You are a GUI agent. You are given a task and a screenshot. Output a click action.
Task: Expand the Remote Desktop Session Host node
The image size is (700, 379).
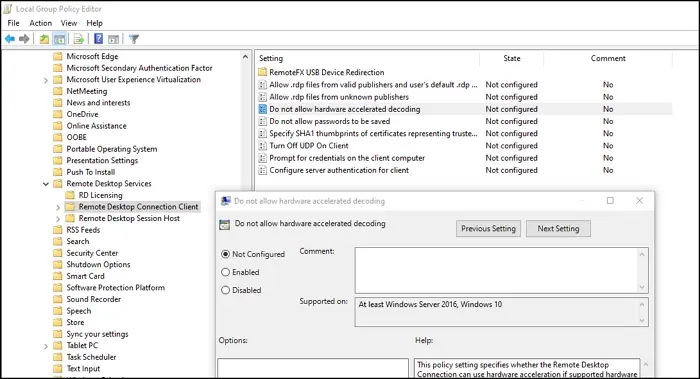pyautogui.click(x=58, y=219)
